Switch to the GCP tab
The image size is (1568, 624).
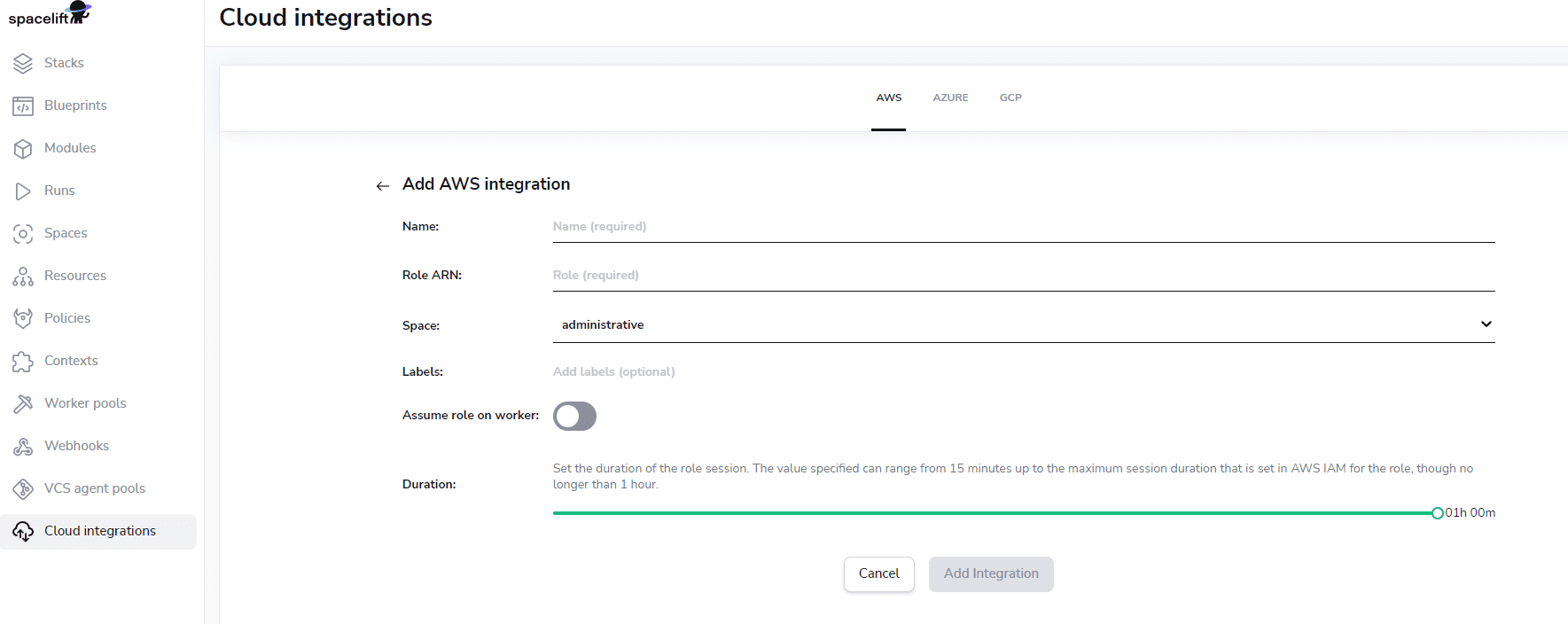tap(1010, 97)
